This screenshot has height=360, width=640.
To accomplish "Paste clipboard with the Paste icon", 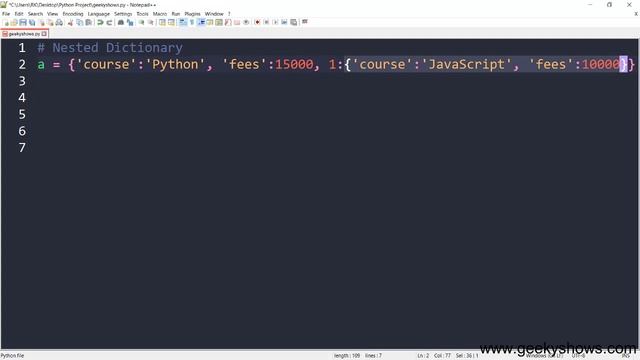I will (88, 22).
